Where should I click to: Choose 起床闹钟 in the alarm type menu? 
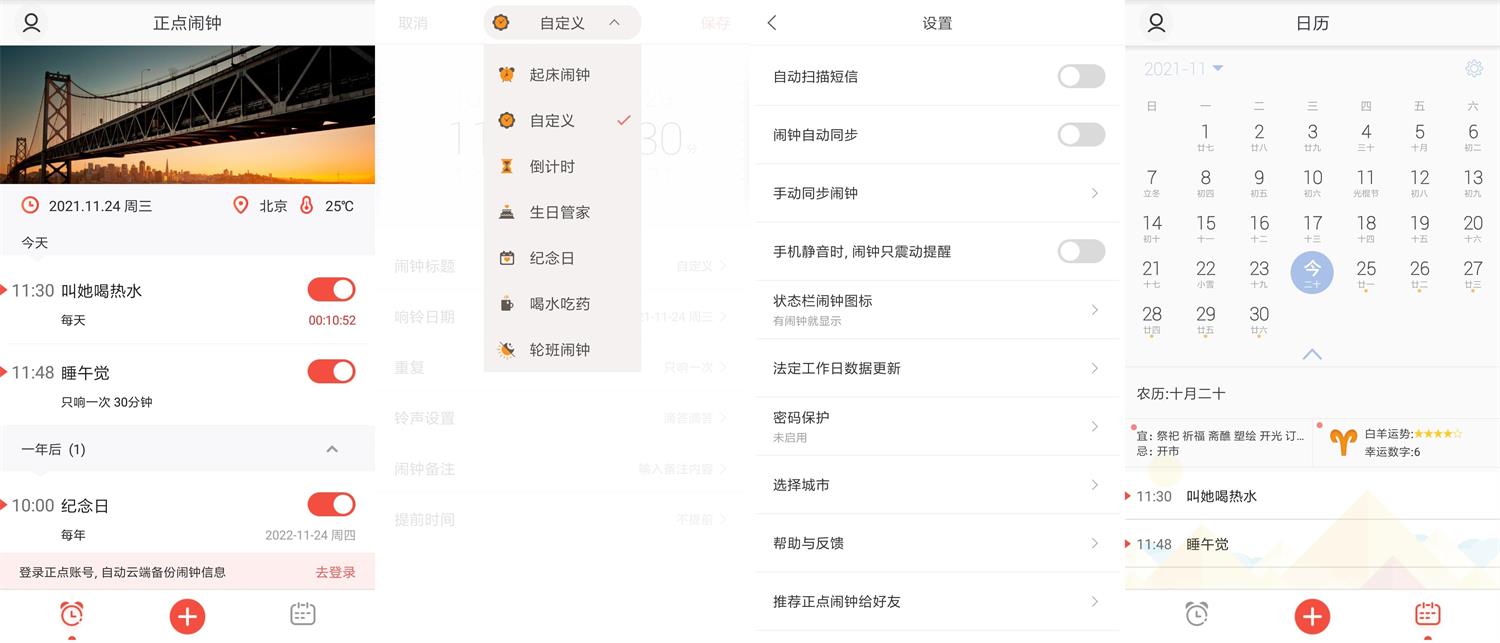tap(560, 74)
